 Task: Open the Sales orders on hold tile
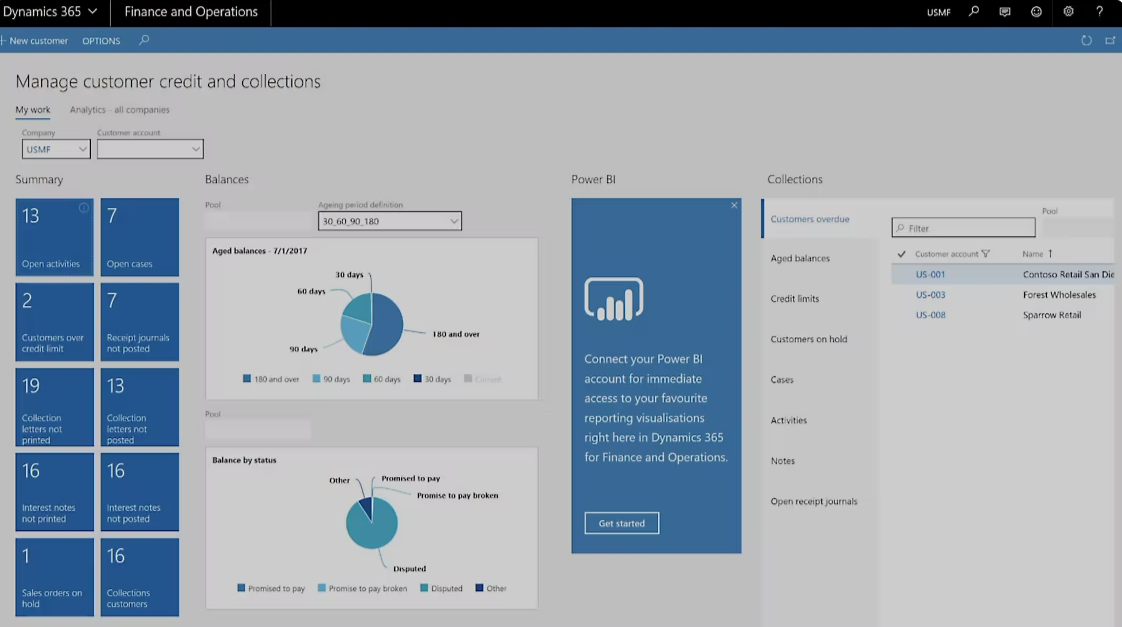tap(54, 577)
